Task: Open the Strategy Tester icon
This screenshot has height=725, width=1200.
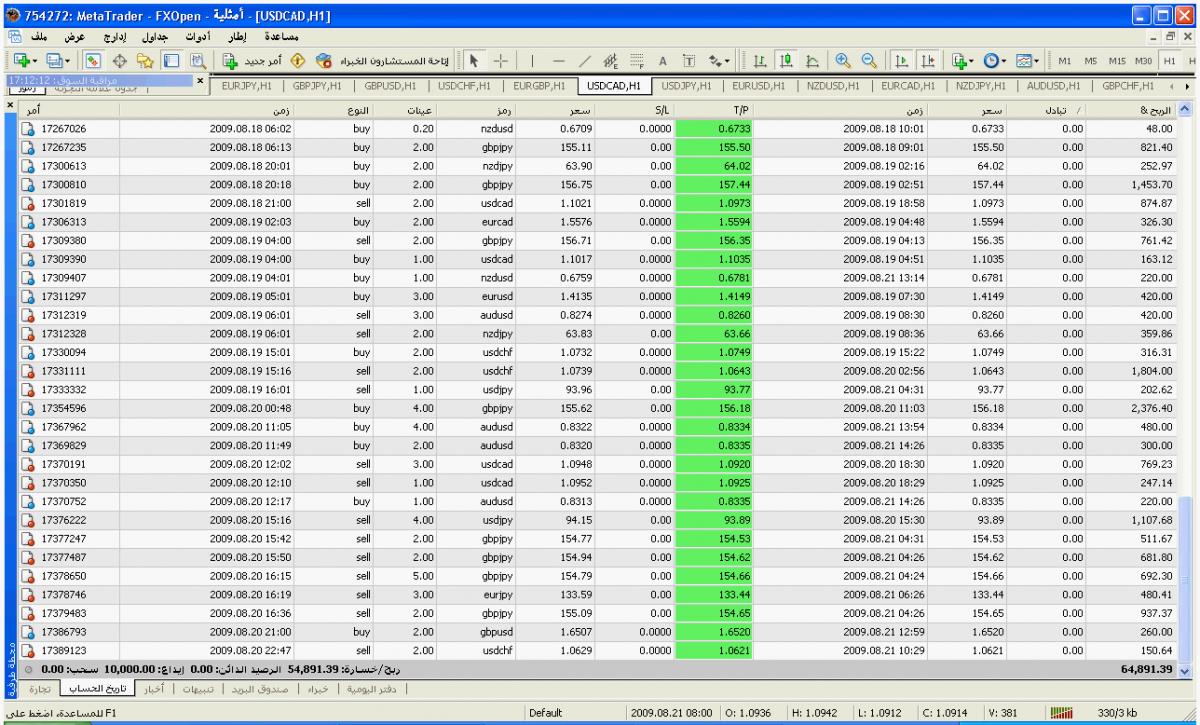Action: click(199, 61)
